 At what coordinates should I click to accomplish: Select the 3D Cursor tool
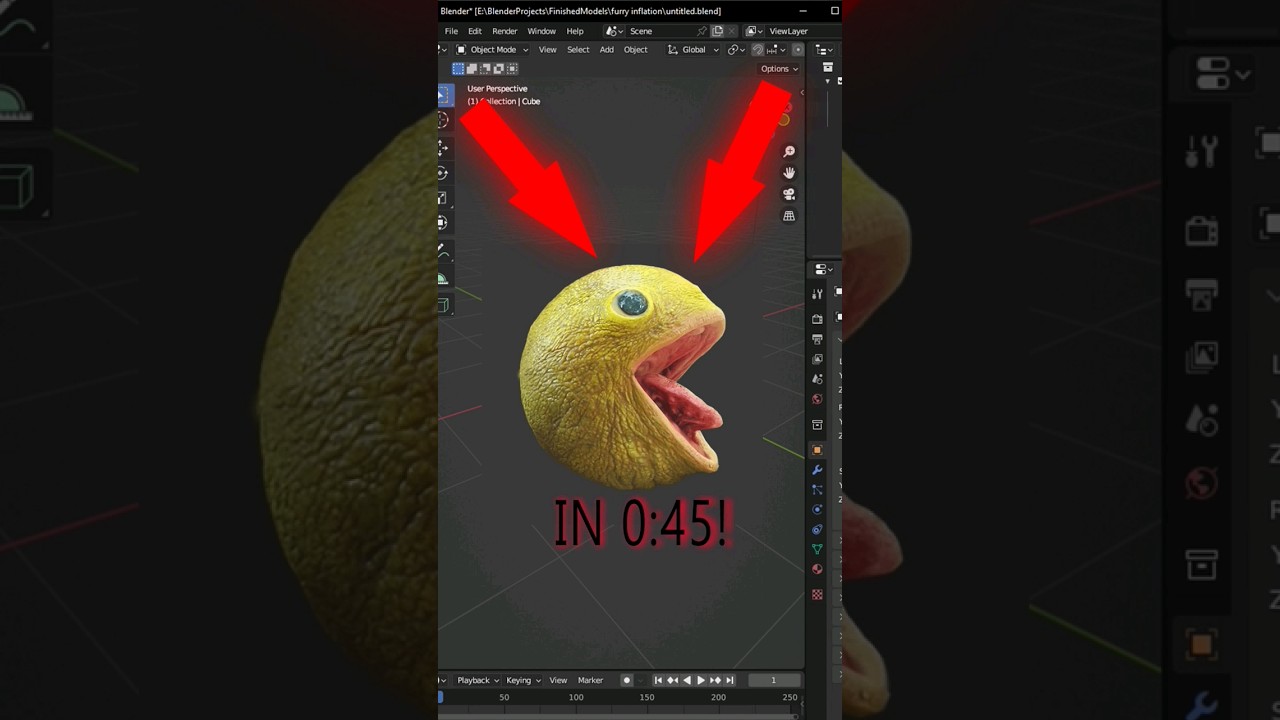click(x=444, y=120)
